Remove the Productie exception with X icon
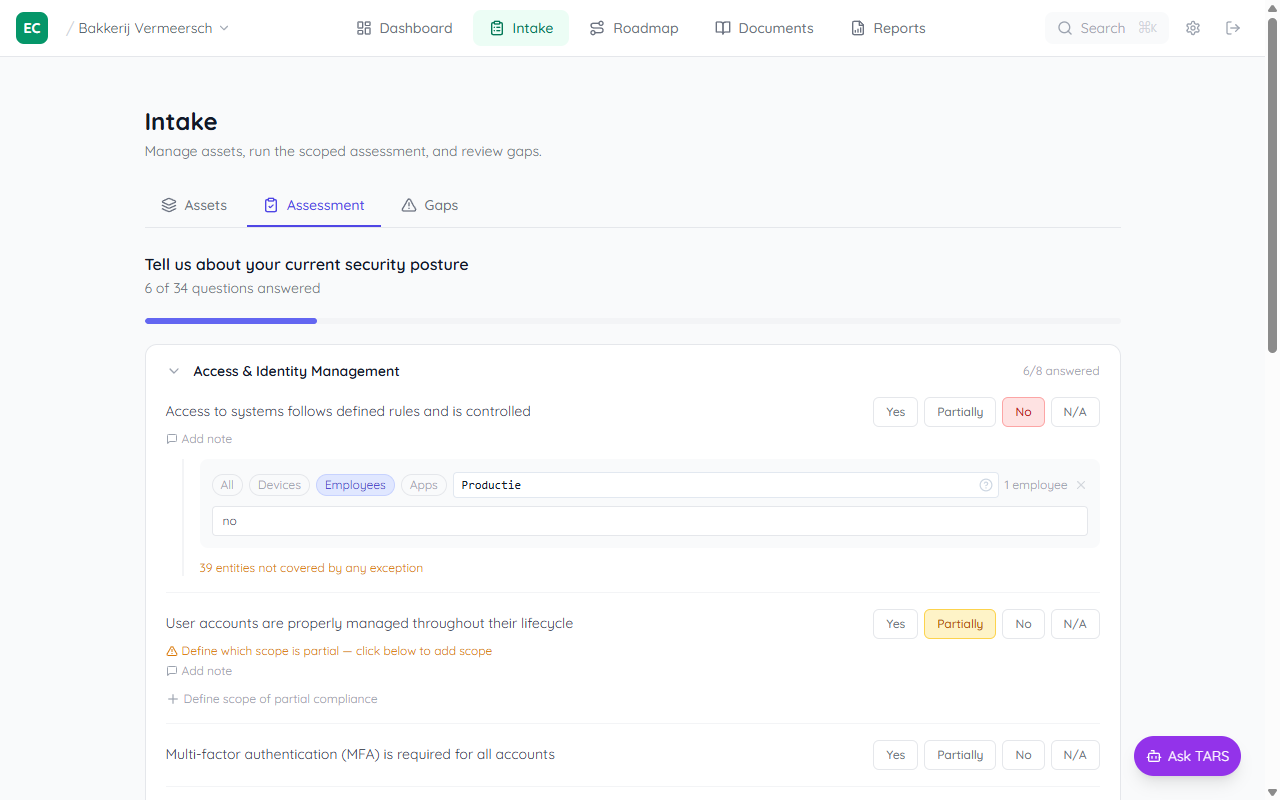Screen dimensions: 1280x800 click(x=1081, y=485)
